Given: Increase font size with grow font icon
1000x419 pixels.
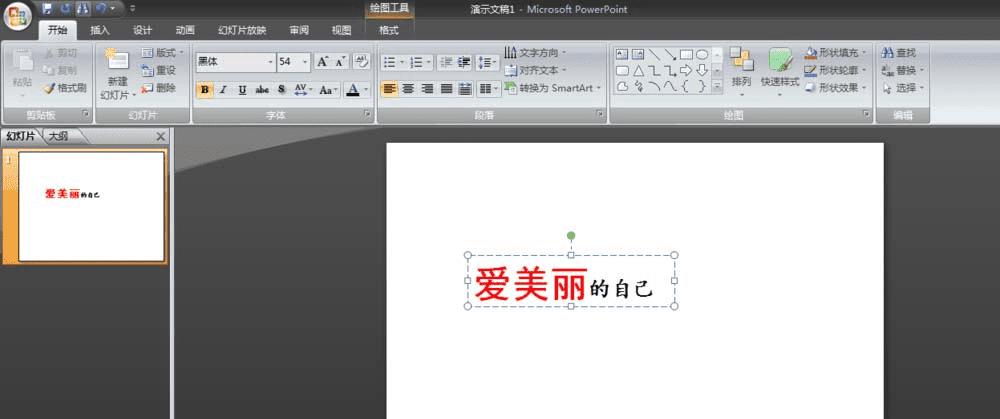Looking at the screenshot, I should point(323,62).
